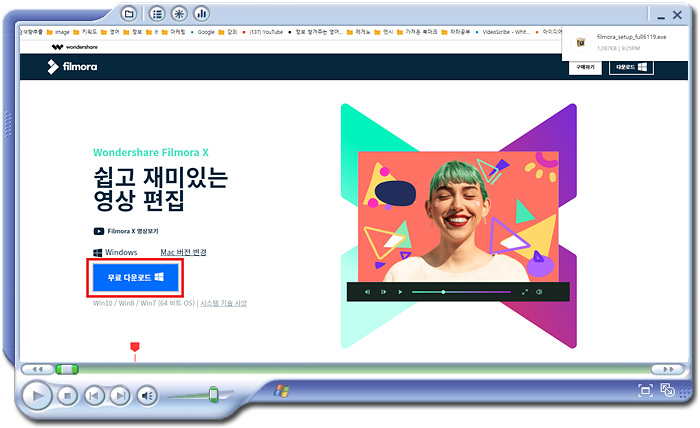Click the Mac version change link
The height and width of the screenshot is (428, 700).
click(x=183, y=252)
